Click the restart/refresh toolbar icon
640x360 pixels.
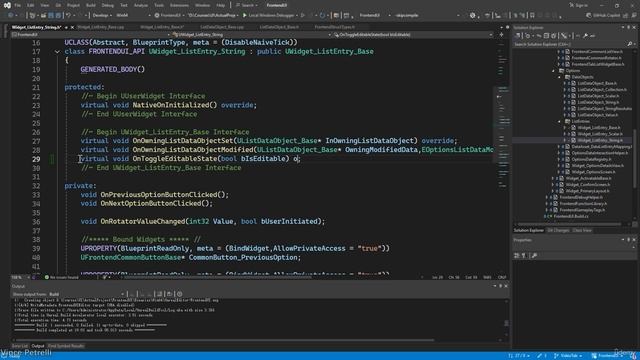pyautogui.click(x=322, y=16)
